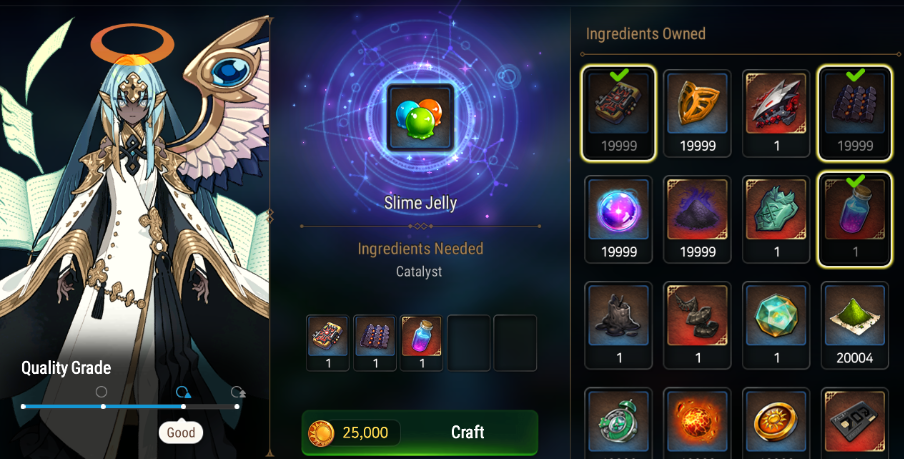Select the highest quality grade marker
Screen dimensions: 904x459
point(237,407)
